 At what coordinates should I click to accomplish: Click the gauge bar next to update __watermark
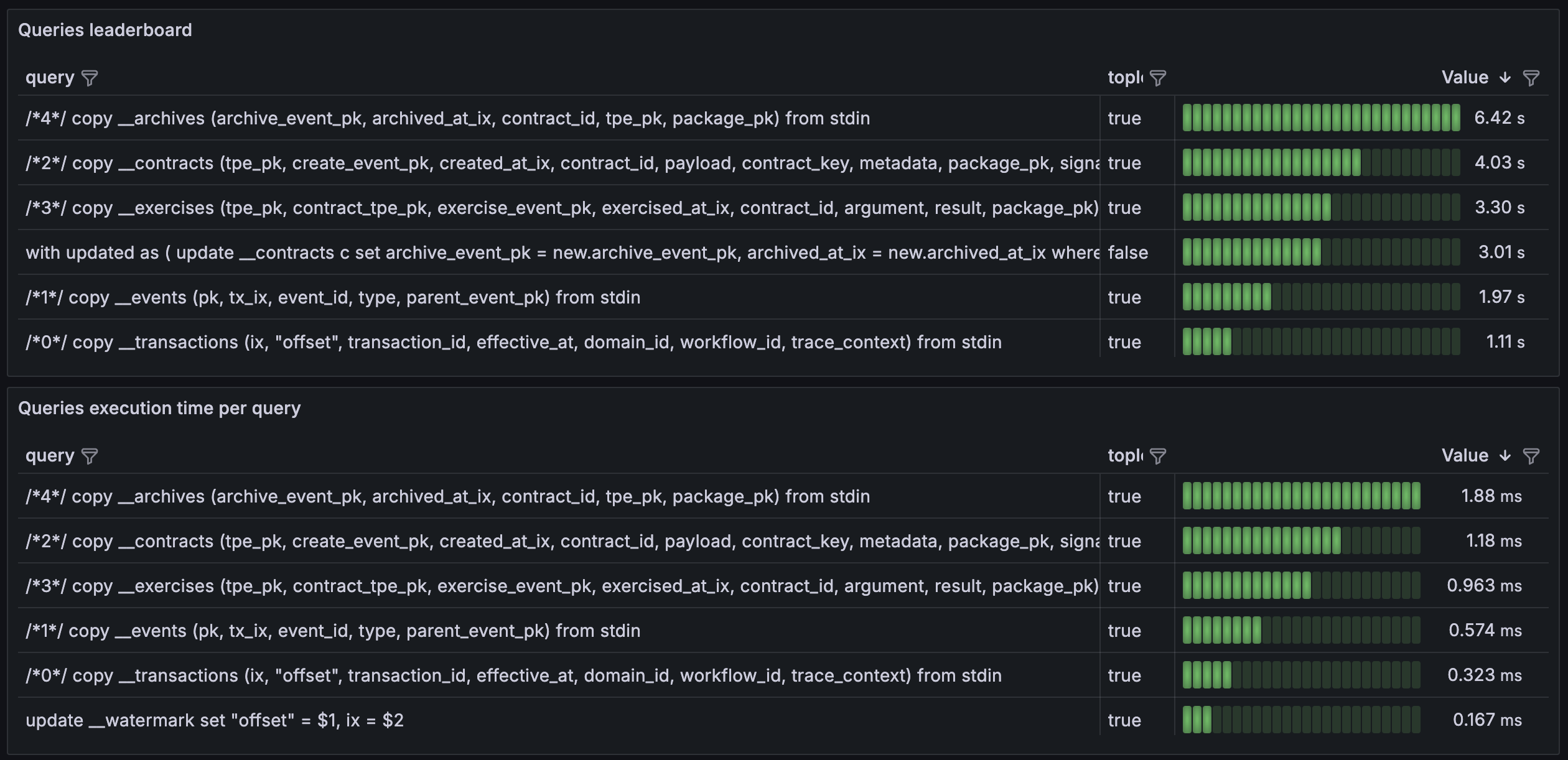(x=1300, y=720)
